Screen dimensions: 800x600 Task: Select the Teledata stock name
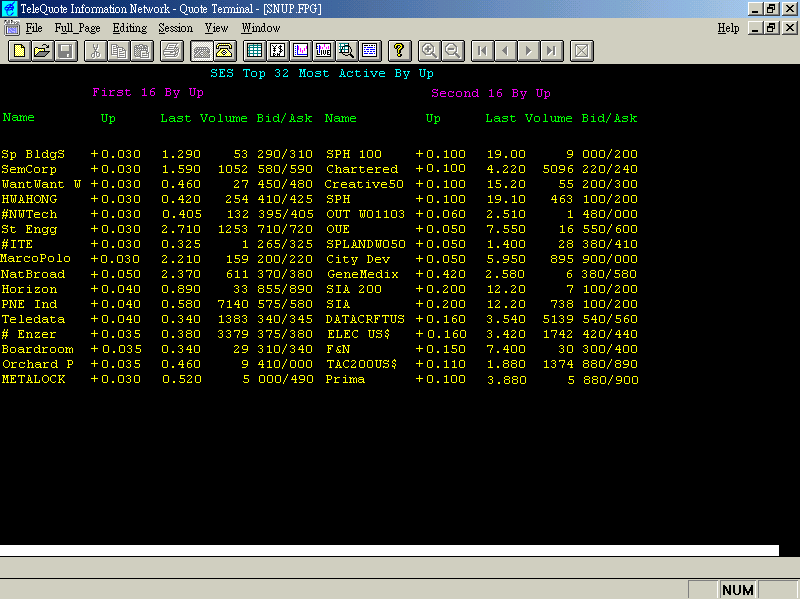pyautogui.click(x=33, y=319)
